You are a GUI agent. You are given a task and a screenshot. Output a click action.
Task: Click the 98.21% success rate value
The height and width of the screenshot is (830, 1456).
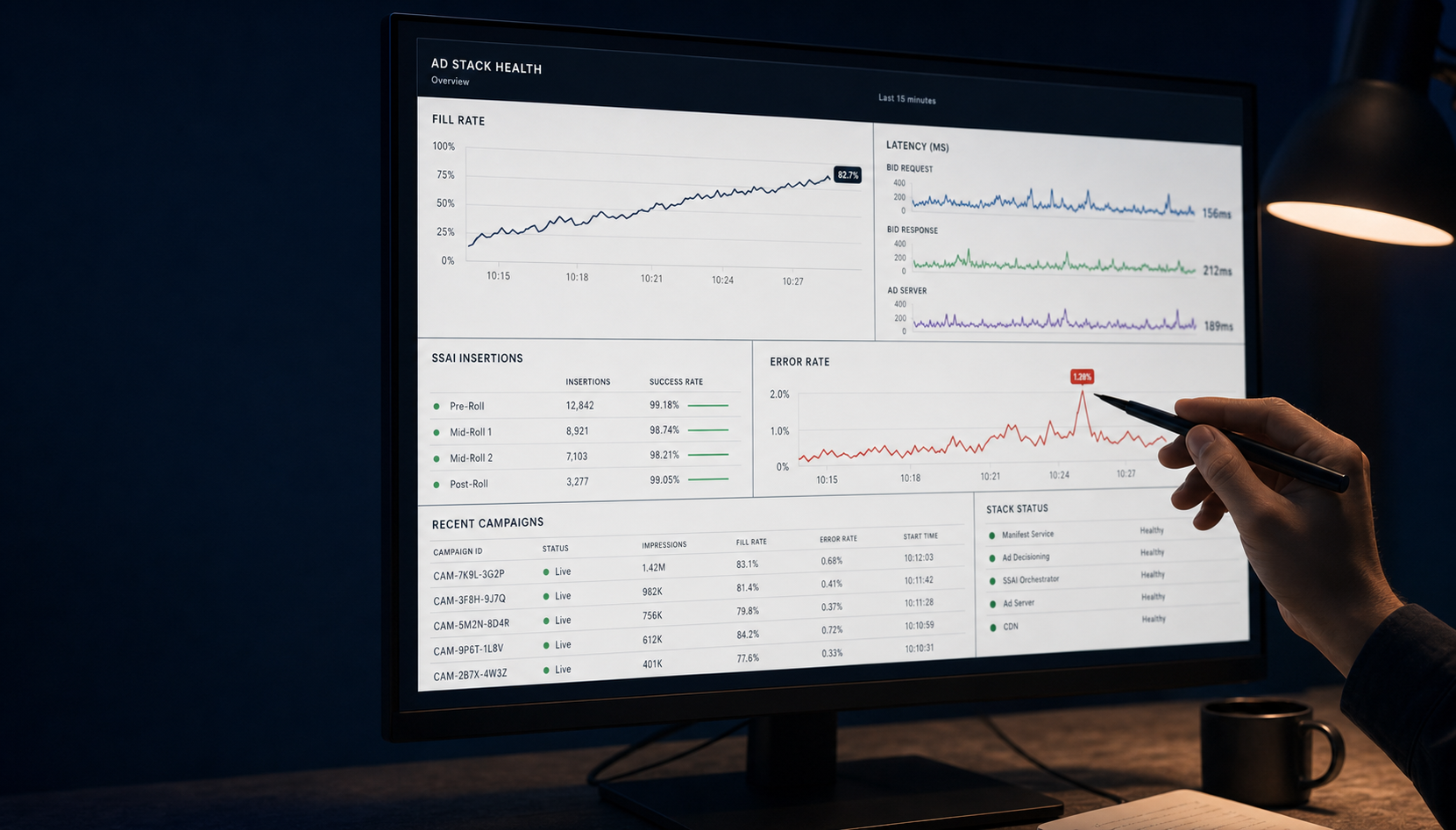point(664,455)
